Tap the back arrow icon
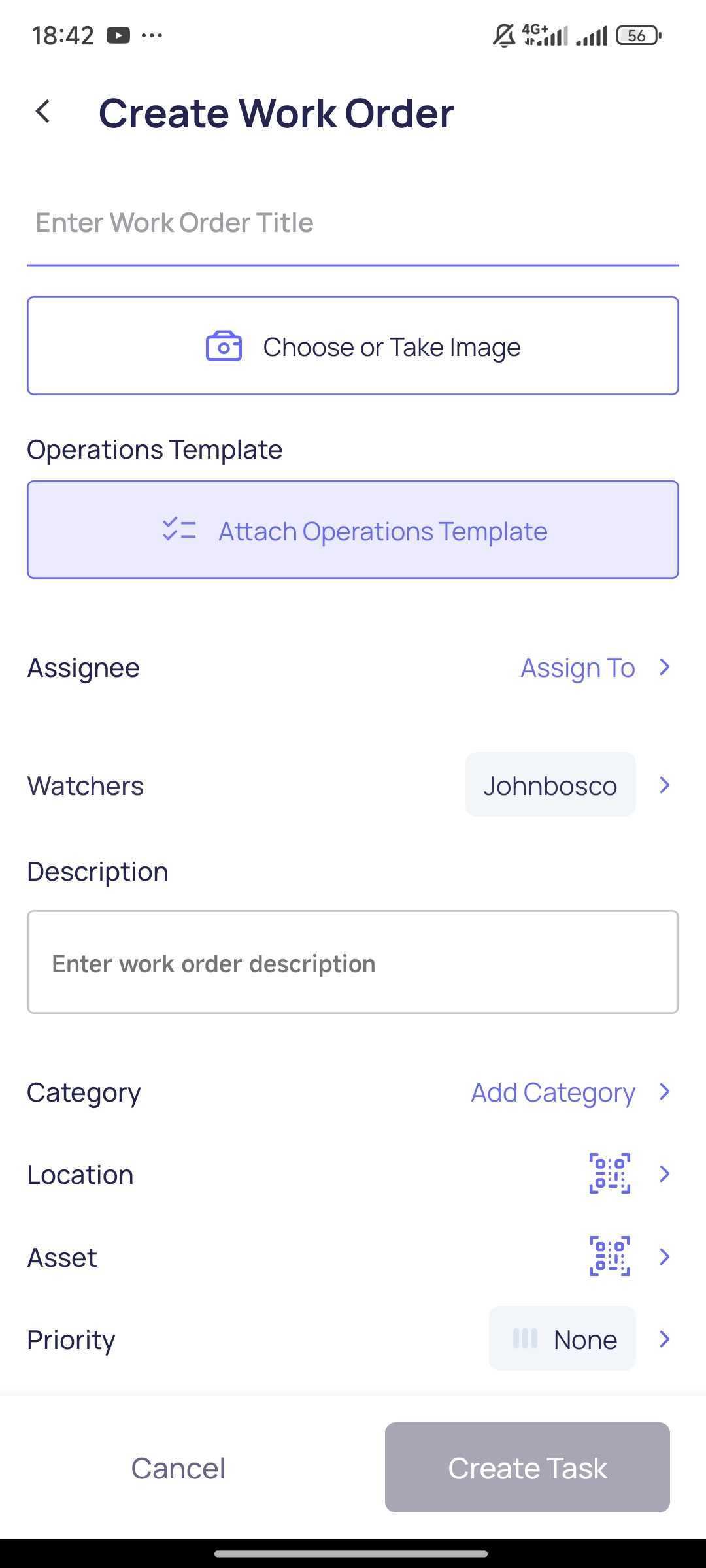706x1568 pixels. click(x=43, y=112)
